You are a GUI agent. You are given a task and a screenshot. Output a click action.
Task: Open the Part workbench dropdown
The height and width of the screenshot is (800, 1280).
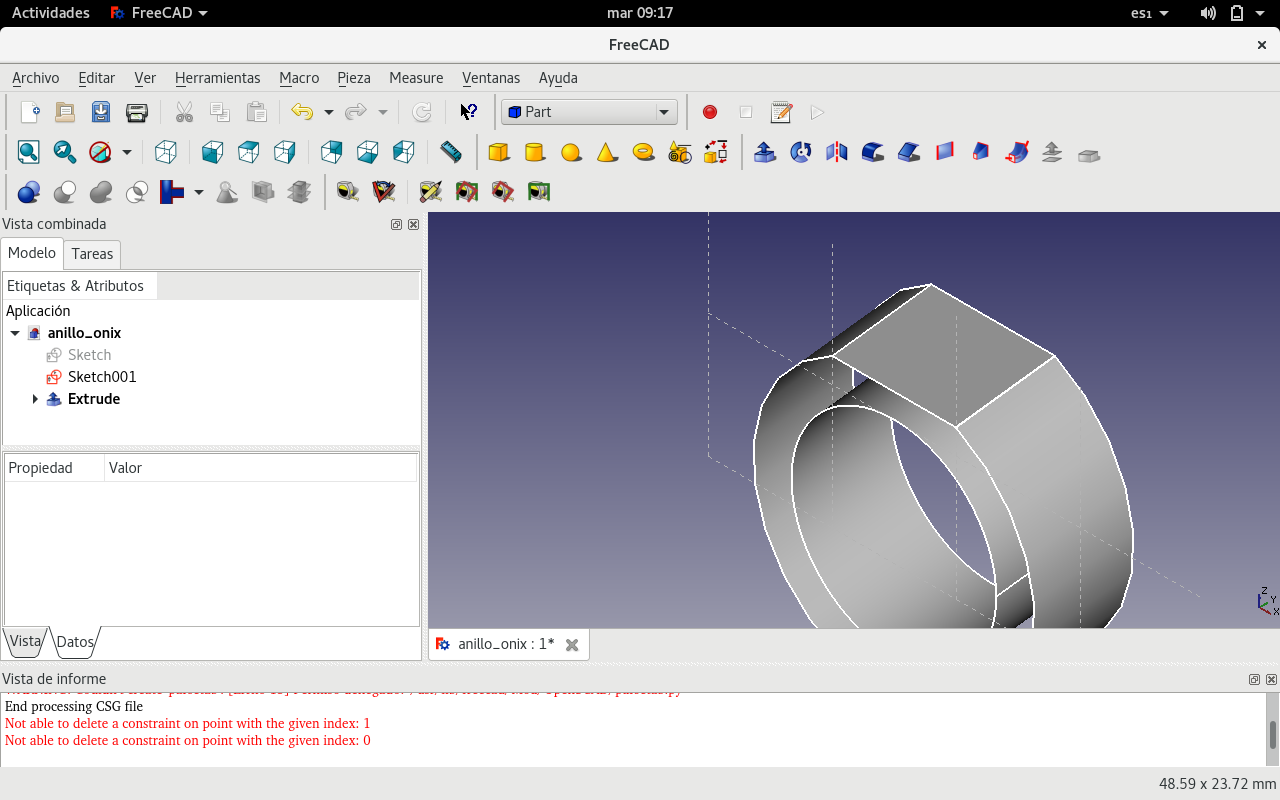[x=589, y=112]
